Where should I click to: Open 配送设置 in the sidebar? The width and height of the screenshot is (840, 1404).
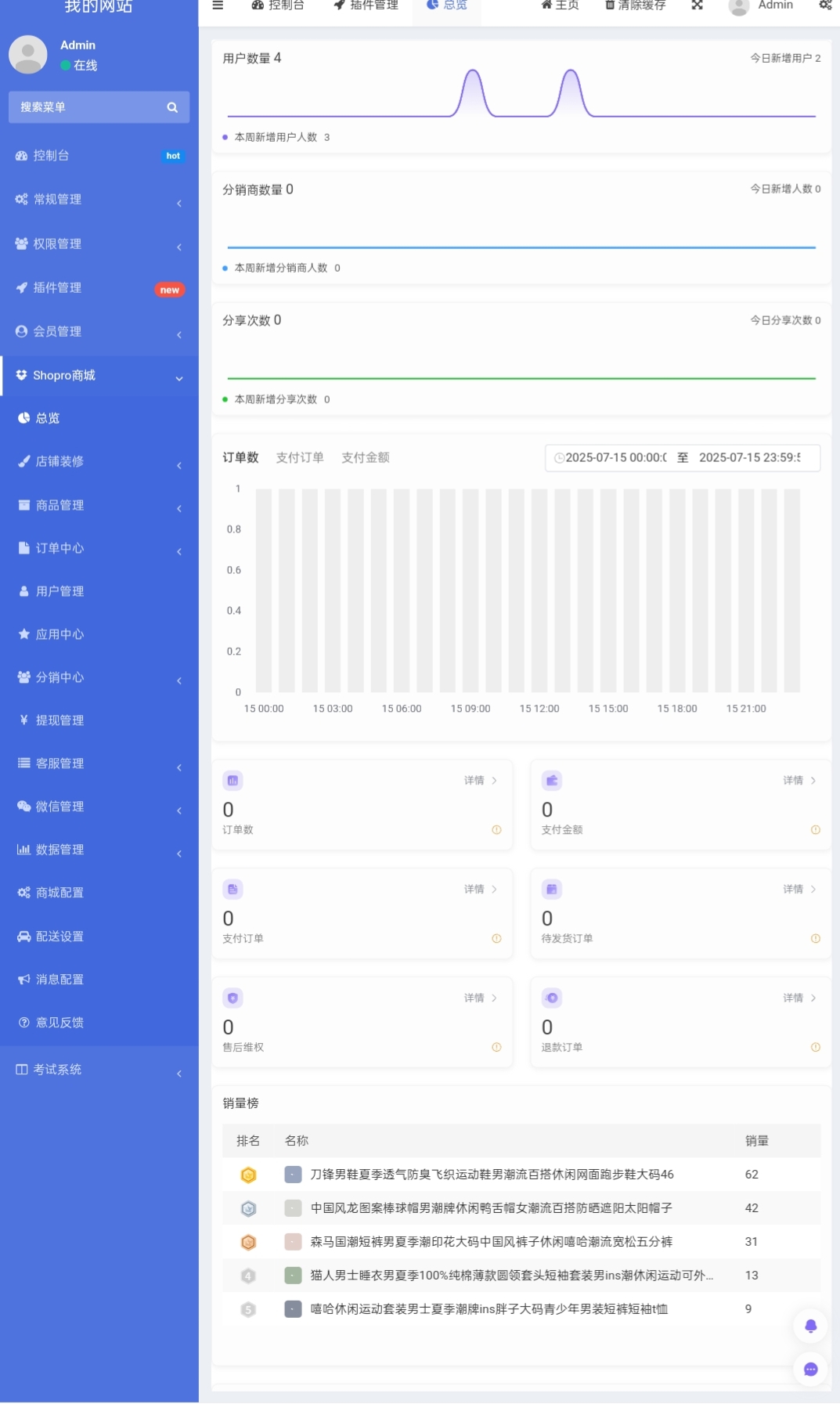99,937
